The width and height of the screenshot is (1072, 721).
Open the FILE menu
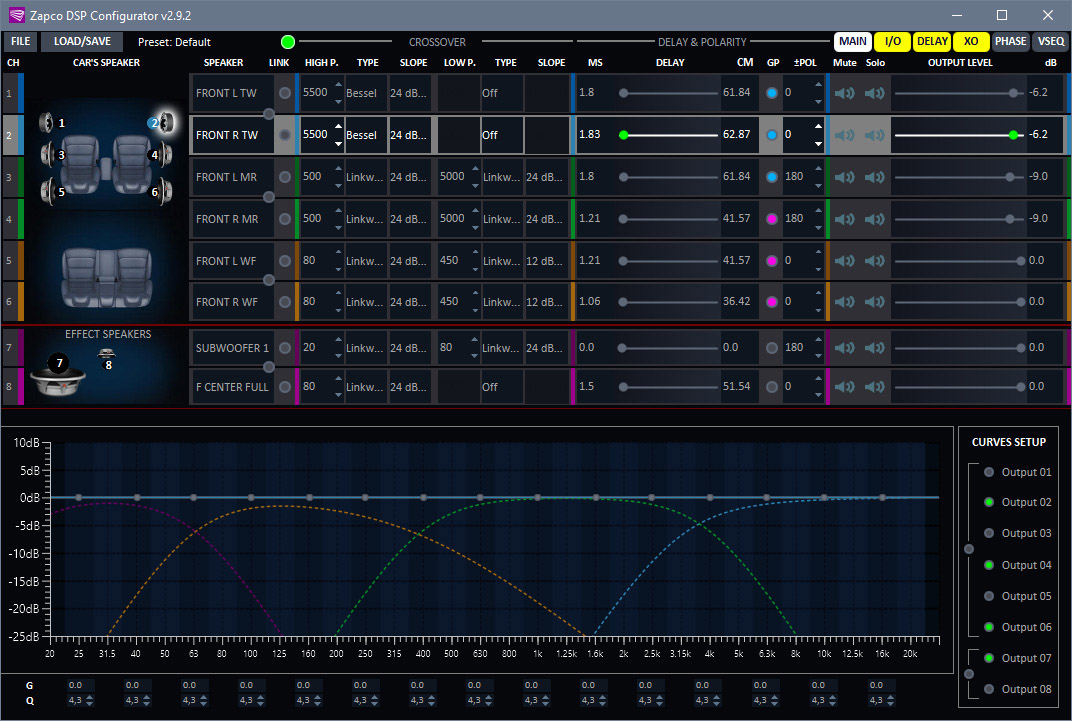click(x=21, y=42)
